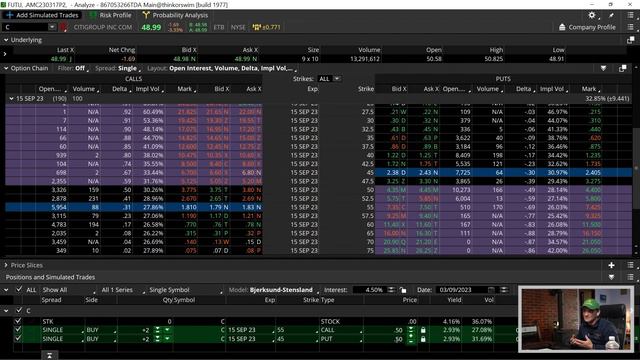Toggle the C symbol group checkbox
Viewport: 640px width, 360px height.
(x=18, y=311)
